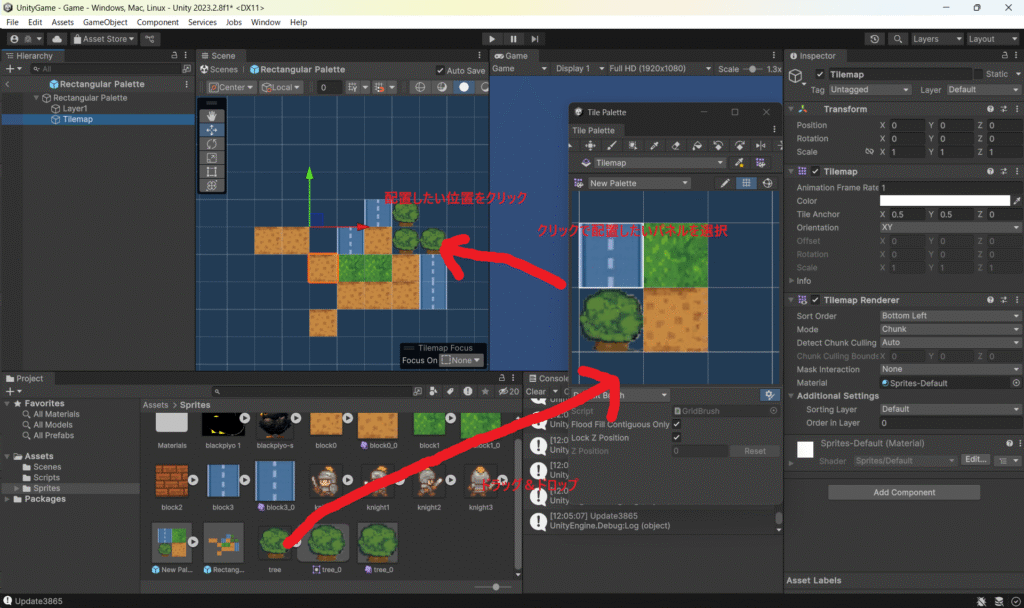
Task: Toggle the Lock Z Position checkbox
Action: pos(677,438)
